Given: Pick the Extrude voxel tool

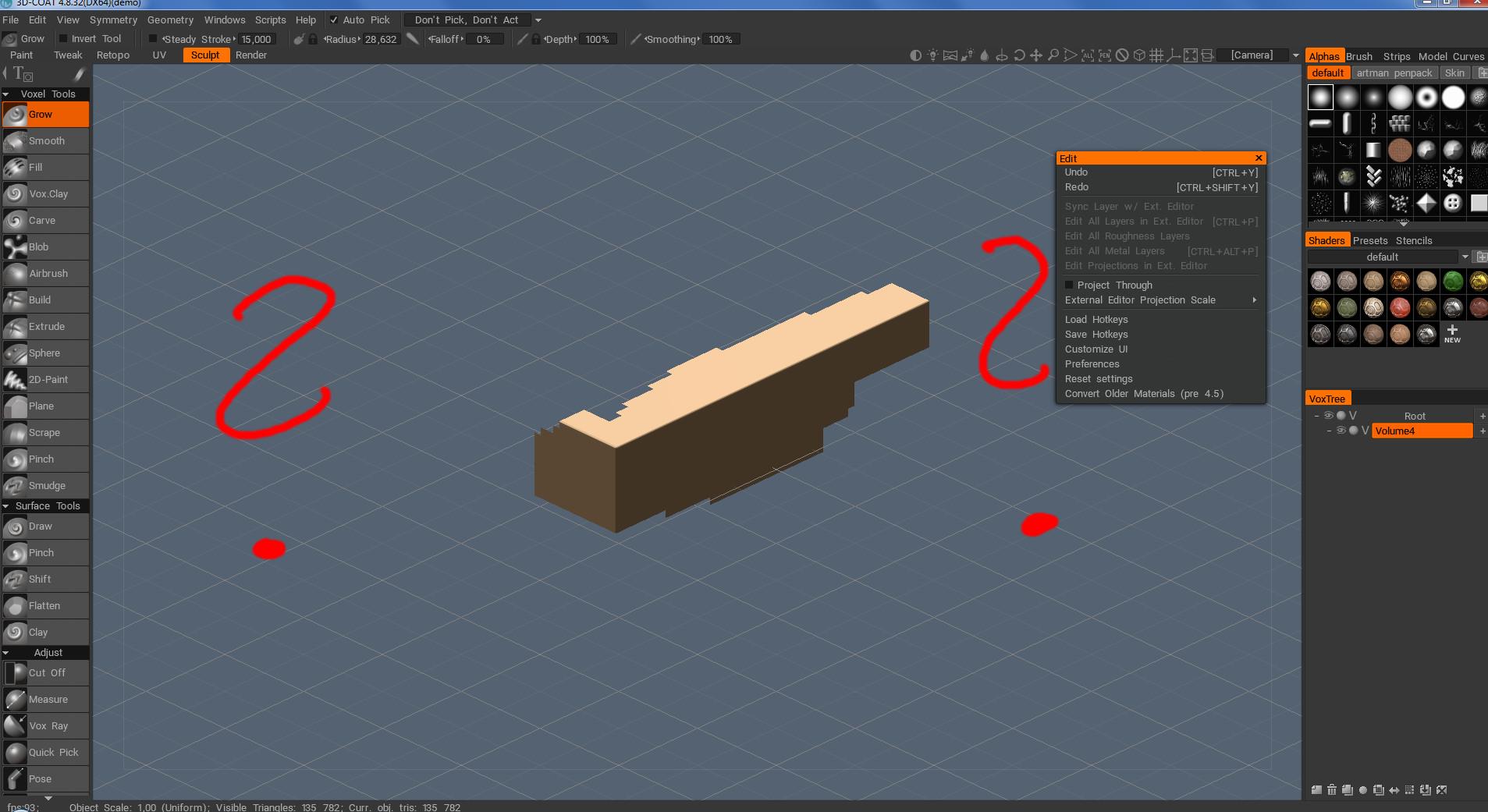Looking at the screenshot, I should pyautogui.click(x=47, y=327).
